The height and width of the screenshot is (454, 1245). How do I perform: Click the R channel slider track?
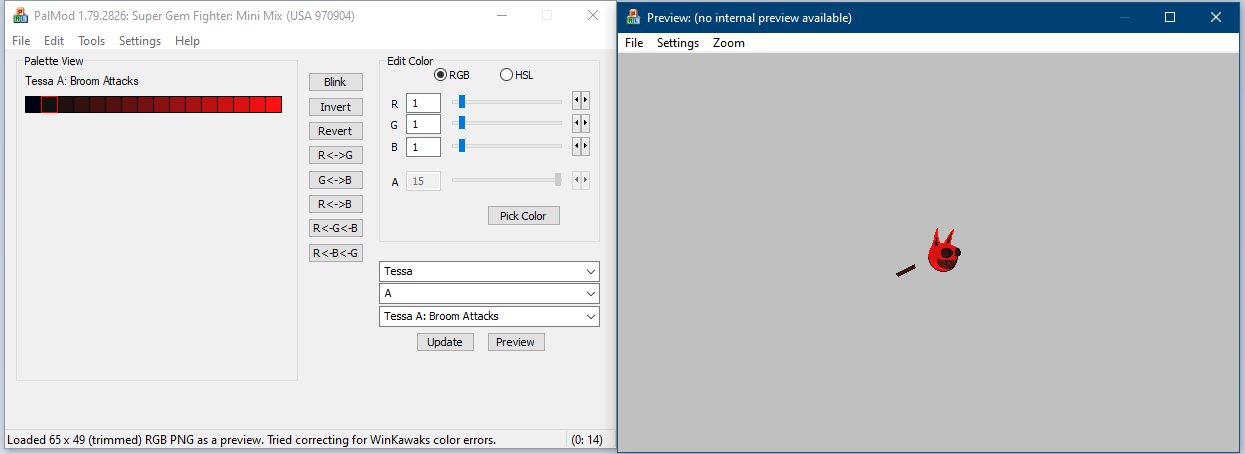pyautogui.click(x=510, y=101)
